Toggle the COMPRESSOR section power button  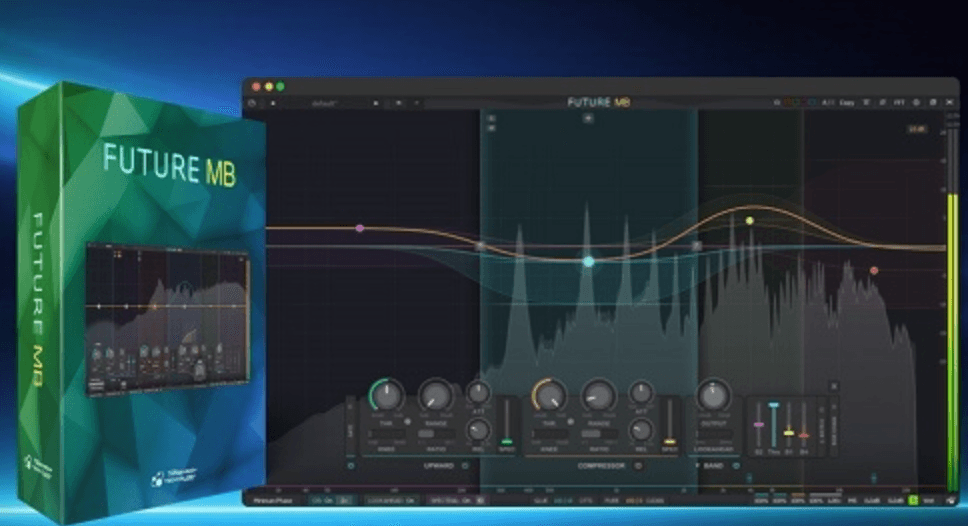(x=638, y=466)
